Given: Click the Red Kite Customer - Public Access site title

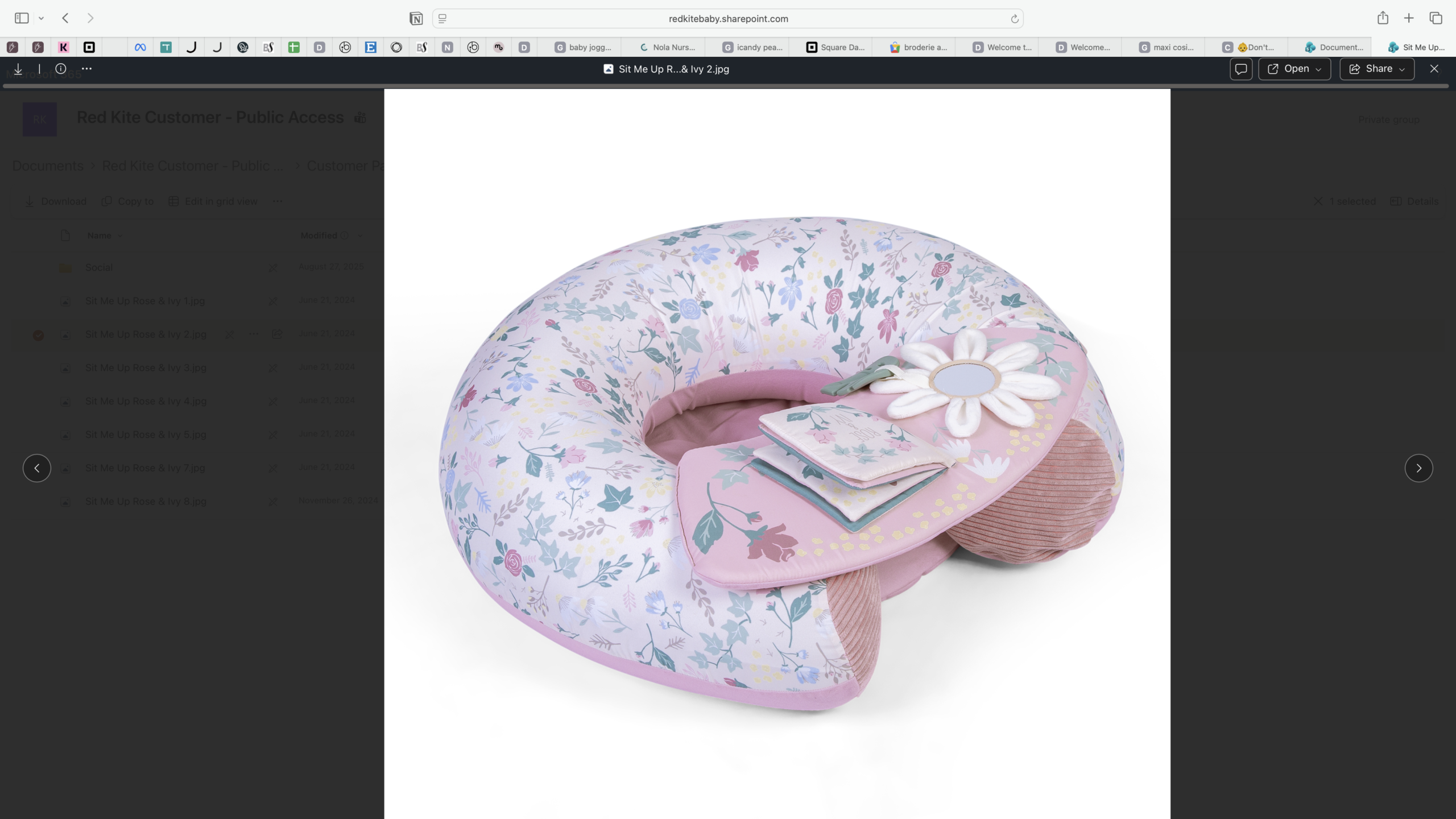Looking at the screenshot, I should [210, 117].
